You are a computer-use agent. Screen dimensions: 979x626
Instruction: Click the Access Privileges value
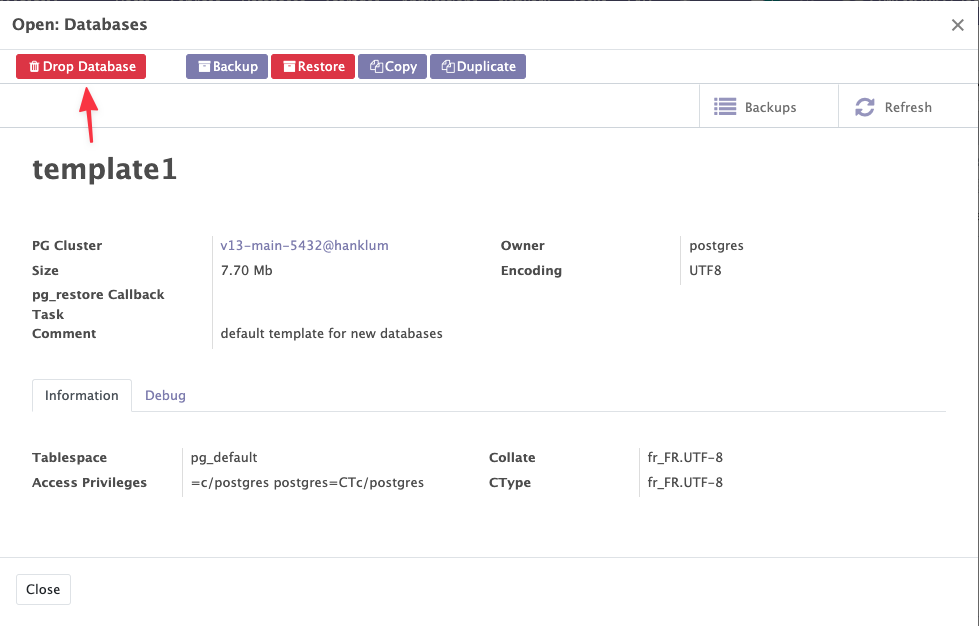(307, 482)
